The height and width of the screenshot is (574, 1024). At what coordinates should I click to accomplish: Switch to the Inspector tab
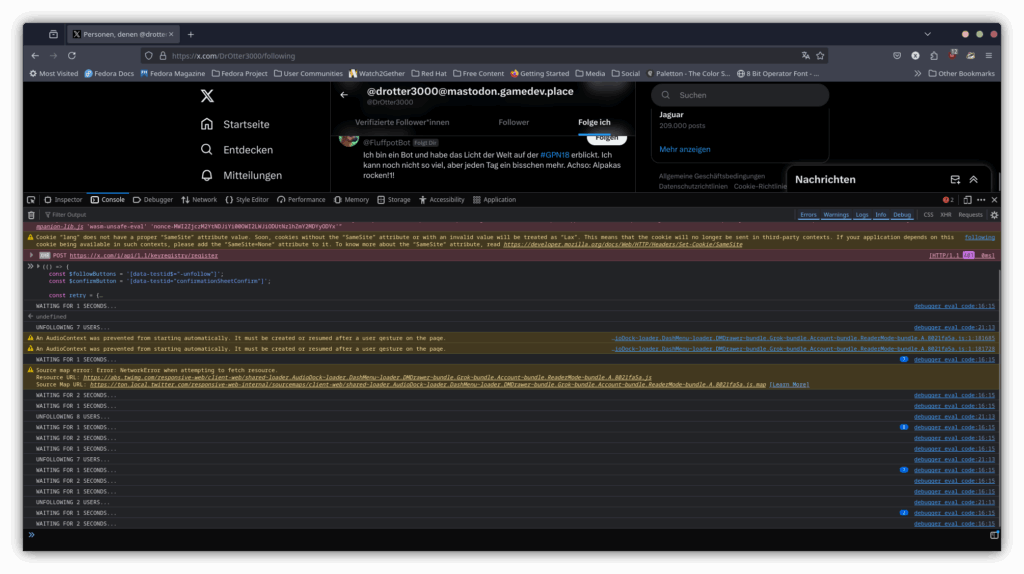point(63,200)
